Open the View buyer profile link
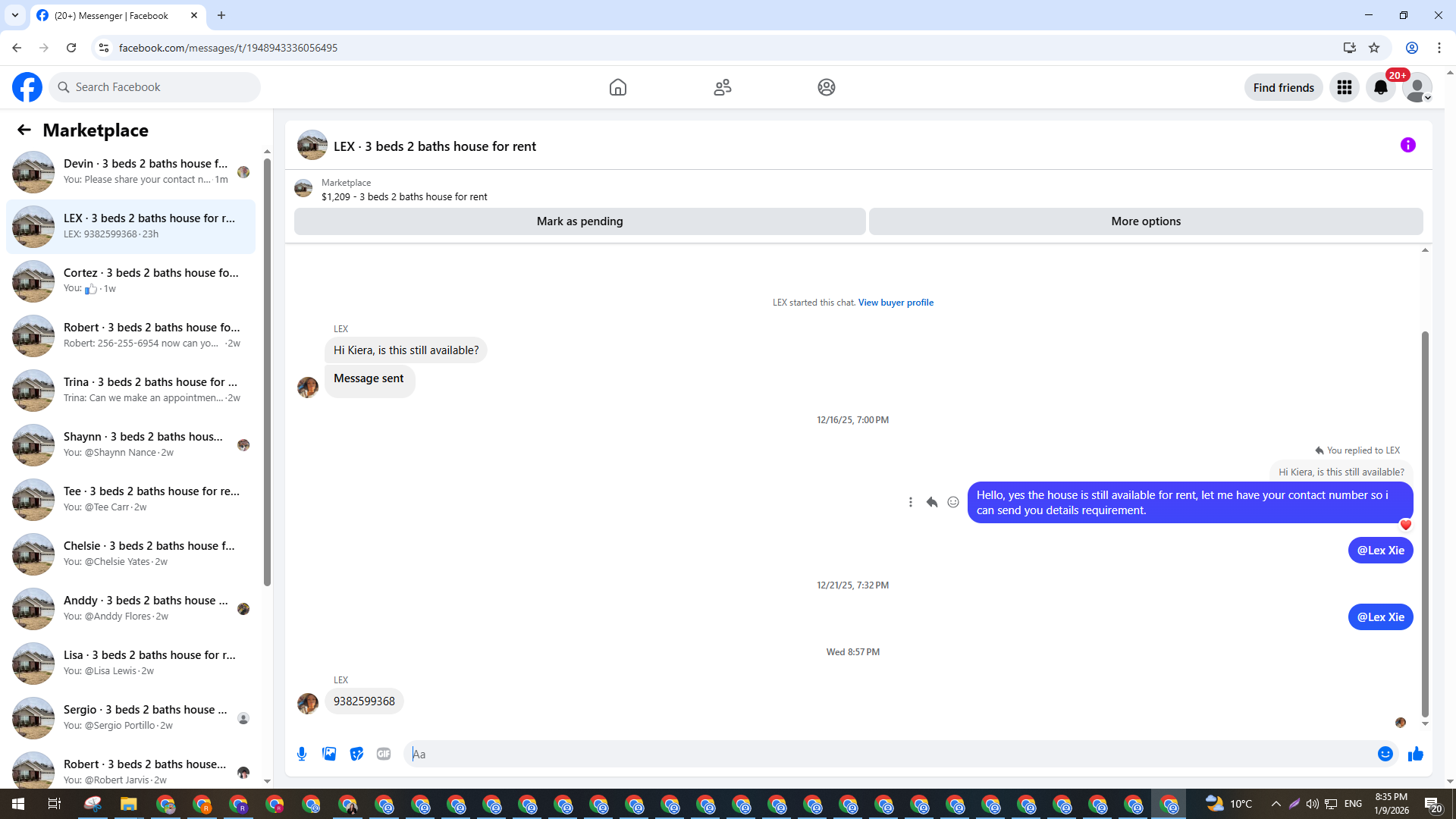The width and height of the screenshot is (1456, 819). (896, 303)
